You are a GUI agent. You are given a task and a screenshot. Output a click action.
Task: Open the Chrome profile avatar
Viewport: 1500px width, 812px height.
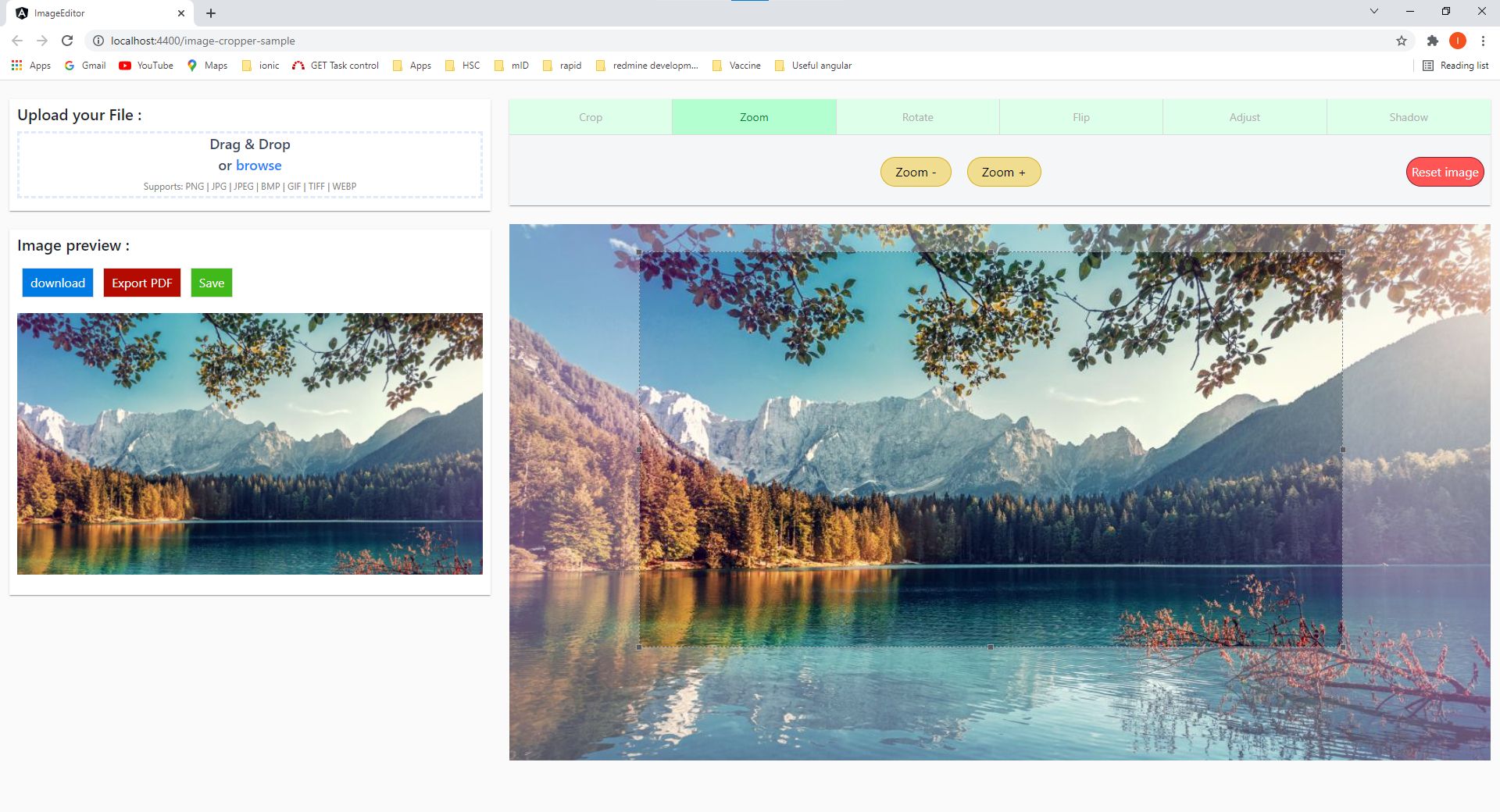pos(1458,41)
